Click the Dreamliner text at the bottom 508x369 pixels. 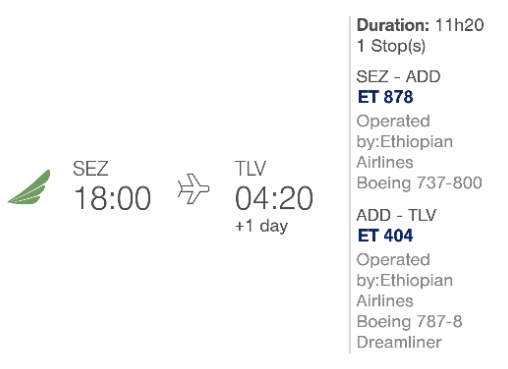[399, 342]
